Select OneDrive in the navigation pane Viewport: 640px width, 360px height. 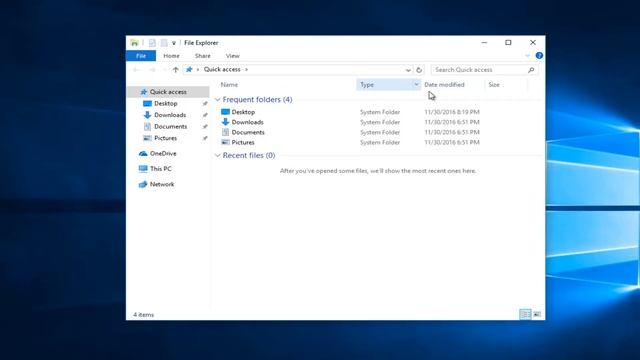coord(163,153)
